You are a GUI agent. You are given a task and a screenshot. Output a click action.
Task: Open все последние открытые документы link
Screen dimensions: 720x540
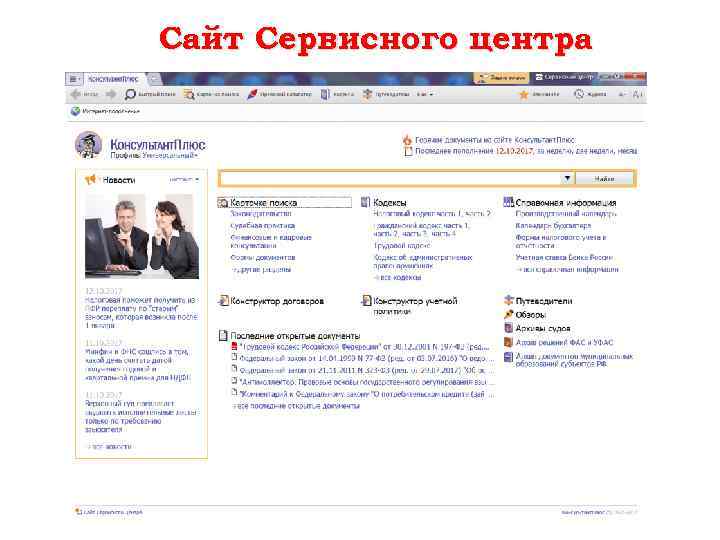(296, 406)
